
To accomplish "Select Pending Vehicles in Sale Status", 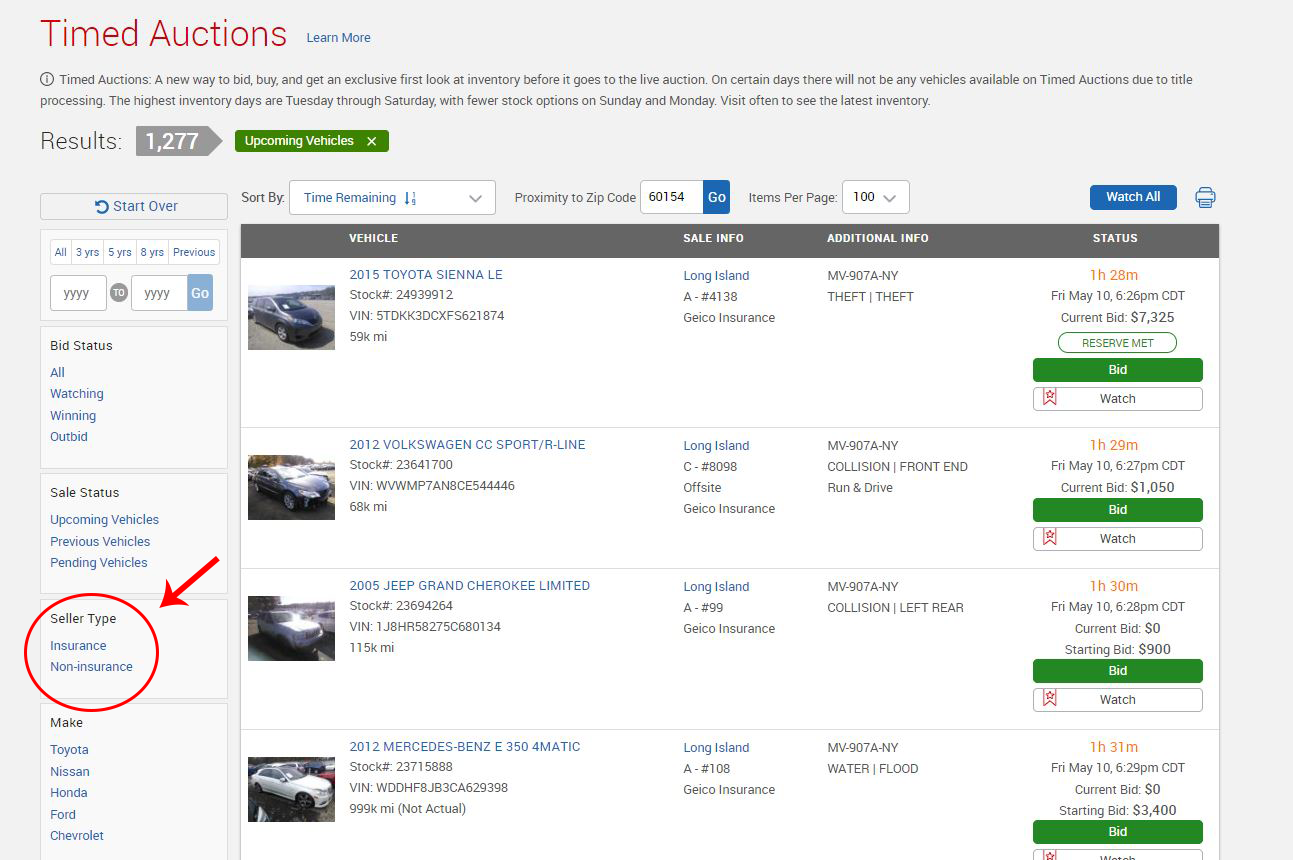I will click(98, 563).
